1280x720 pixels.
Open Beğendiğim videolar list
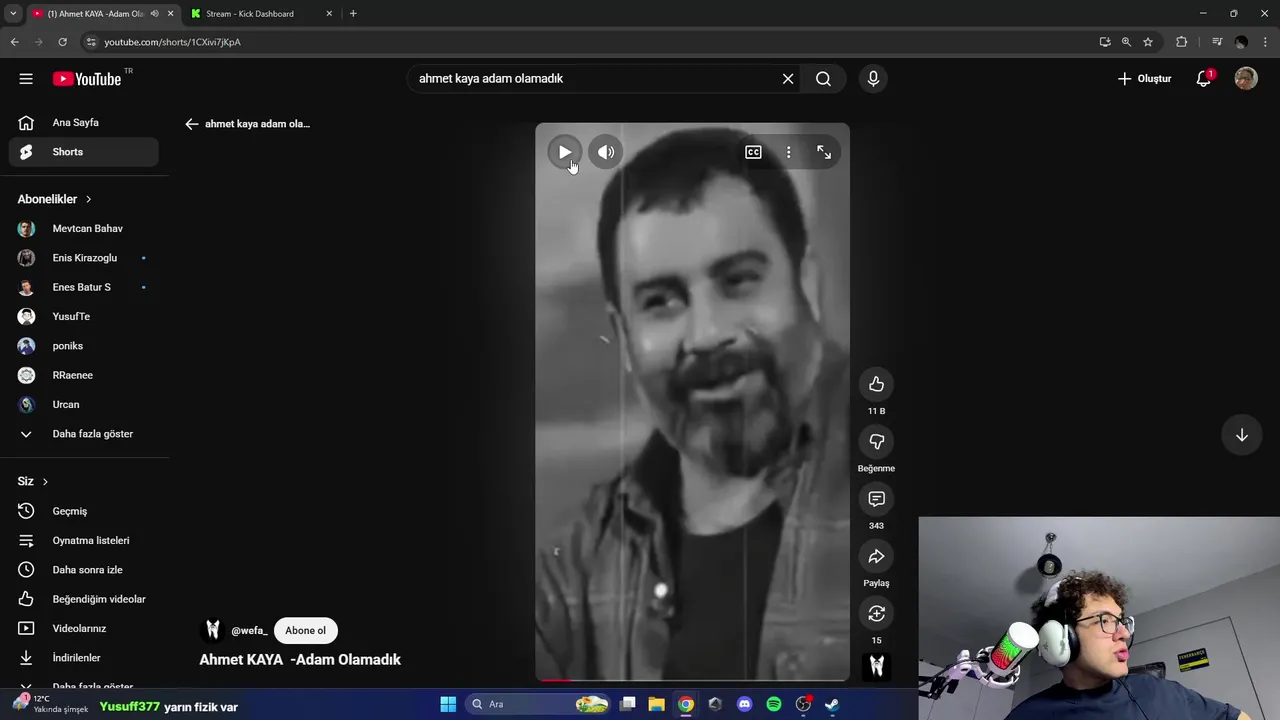(x=84, y=599)
